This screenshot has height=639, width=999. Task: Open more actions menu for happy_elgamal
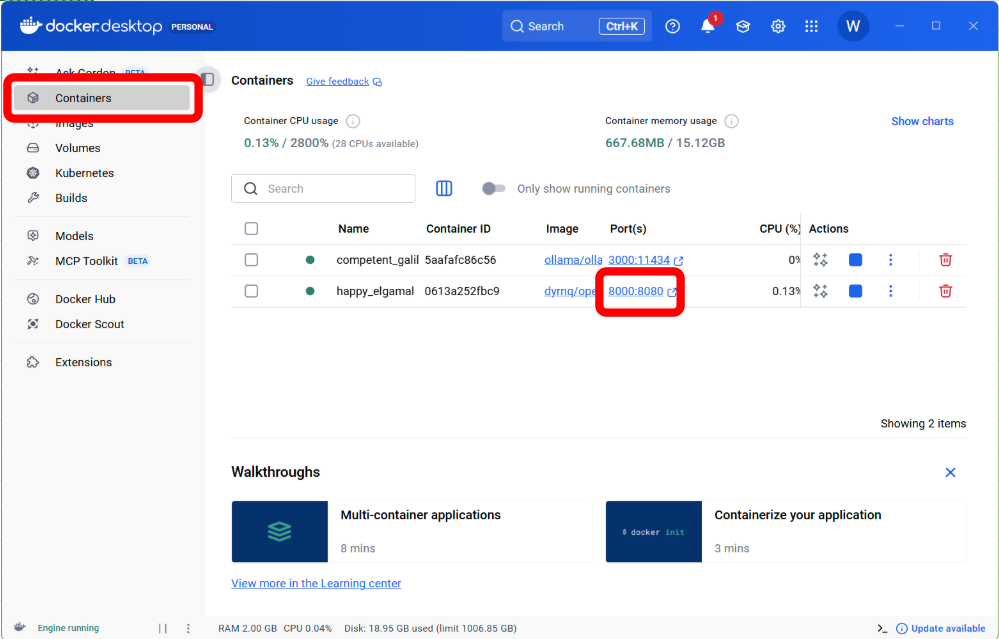click(x=890, y=291)
